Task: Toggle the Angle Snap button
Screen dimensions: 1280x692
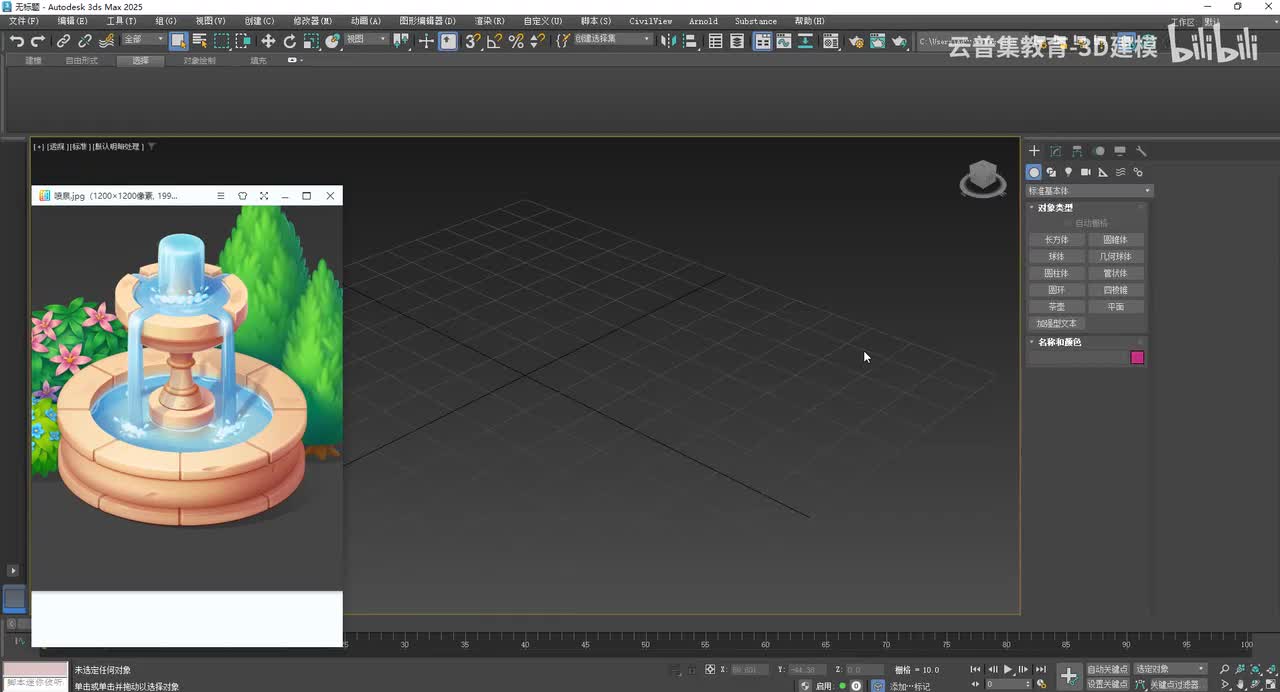Action: [x=494, y=41]
